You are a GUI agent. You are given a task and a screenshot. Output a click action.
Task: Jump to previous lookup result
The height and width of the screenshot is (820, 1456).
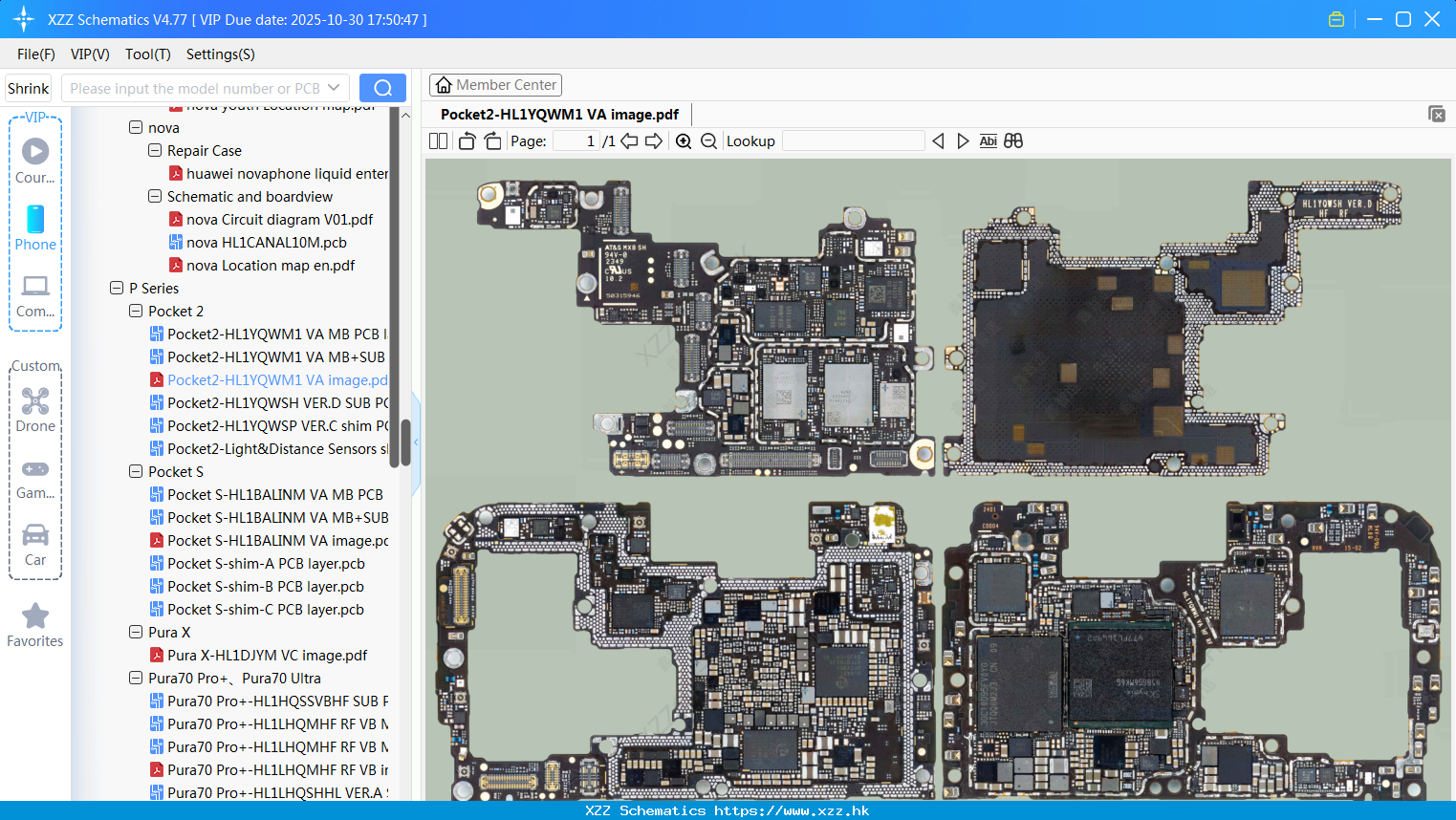point(938,140)
